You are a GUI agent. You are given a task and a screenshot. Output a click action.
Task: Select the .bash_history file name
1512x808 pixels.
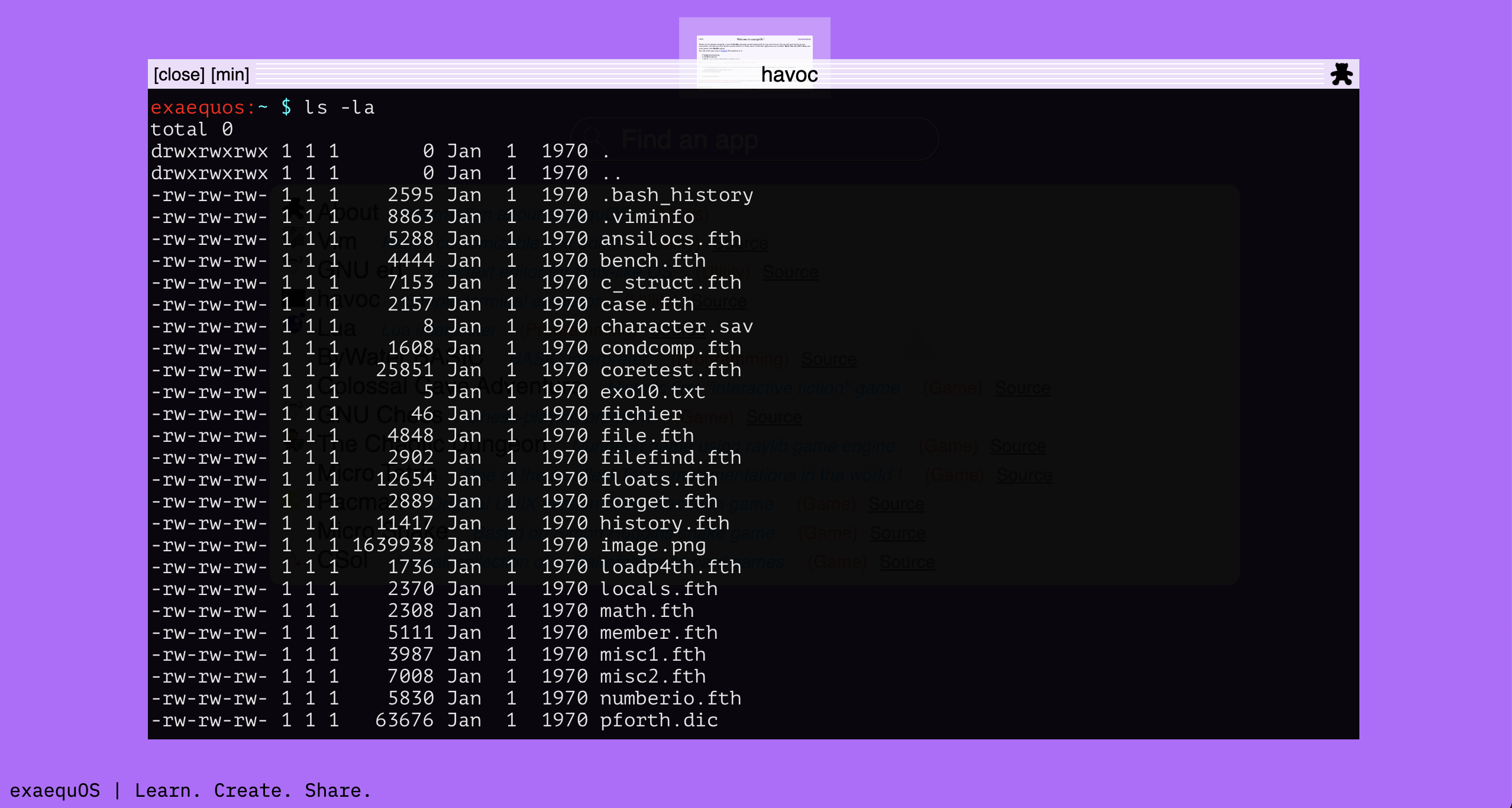coord(677,195)
